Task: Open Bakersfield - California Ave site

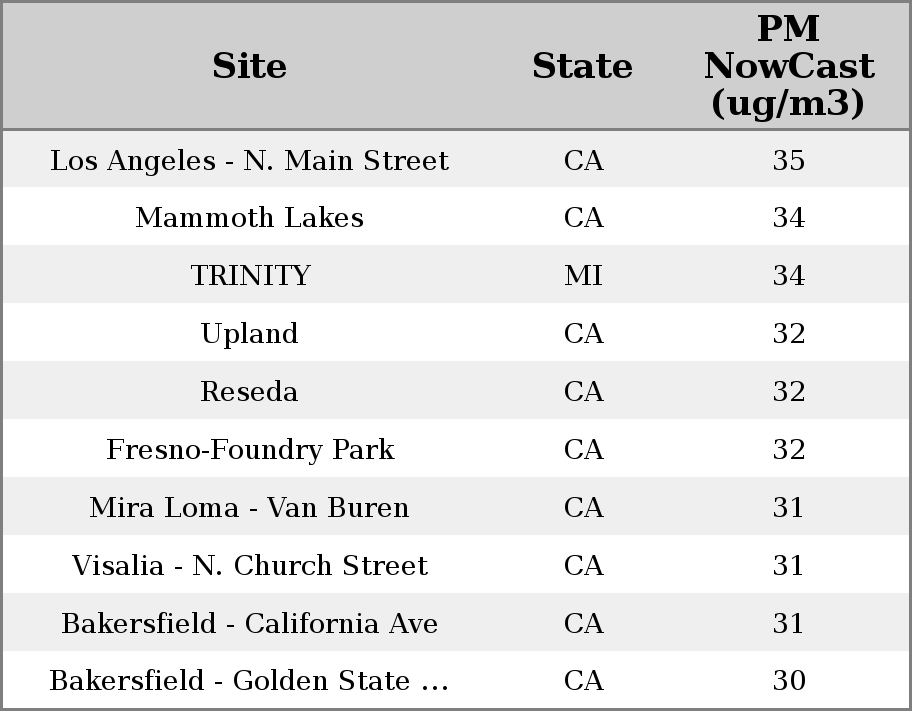Action: tap(250, 623)
